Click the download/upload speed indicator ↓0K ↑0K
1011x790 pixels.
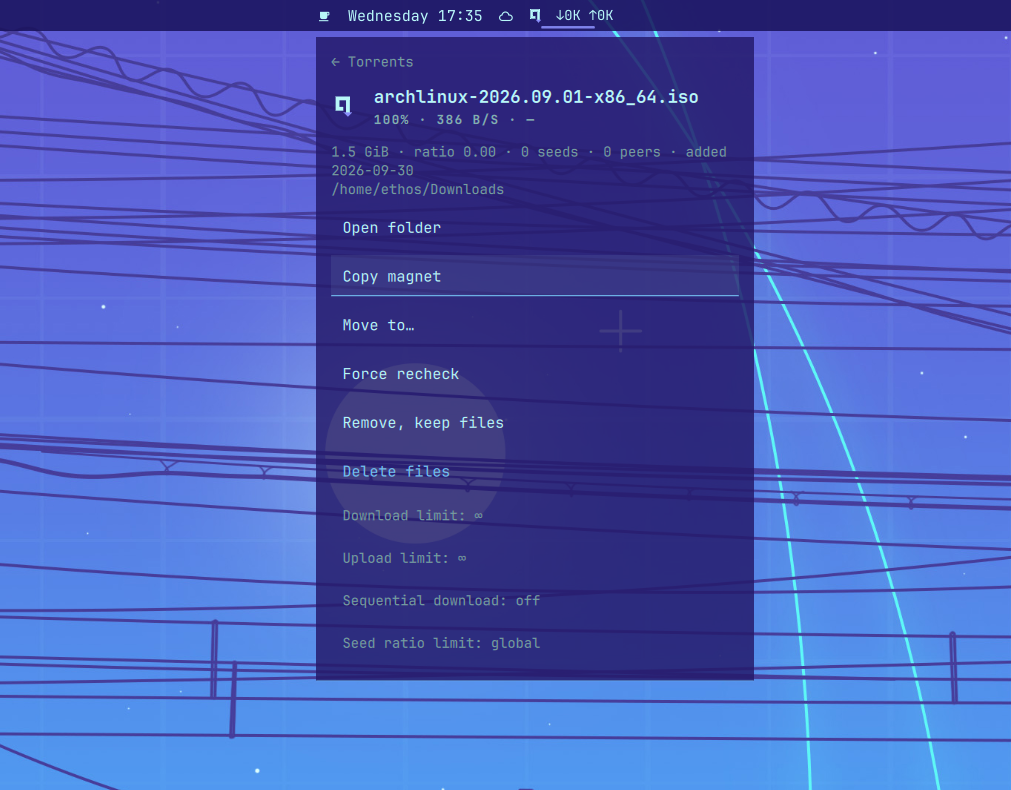pos(584,15)
